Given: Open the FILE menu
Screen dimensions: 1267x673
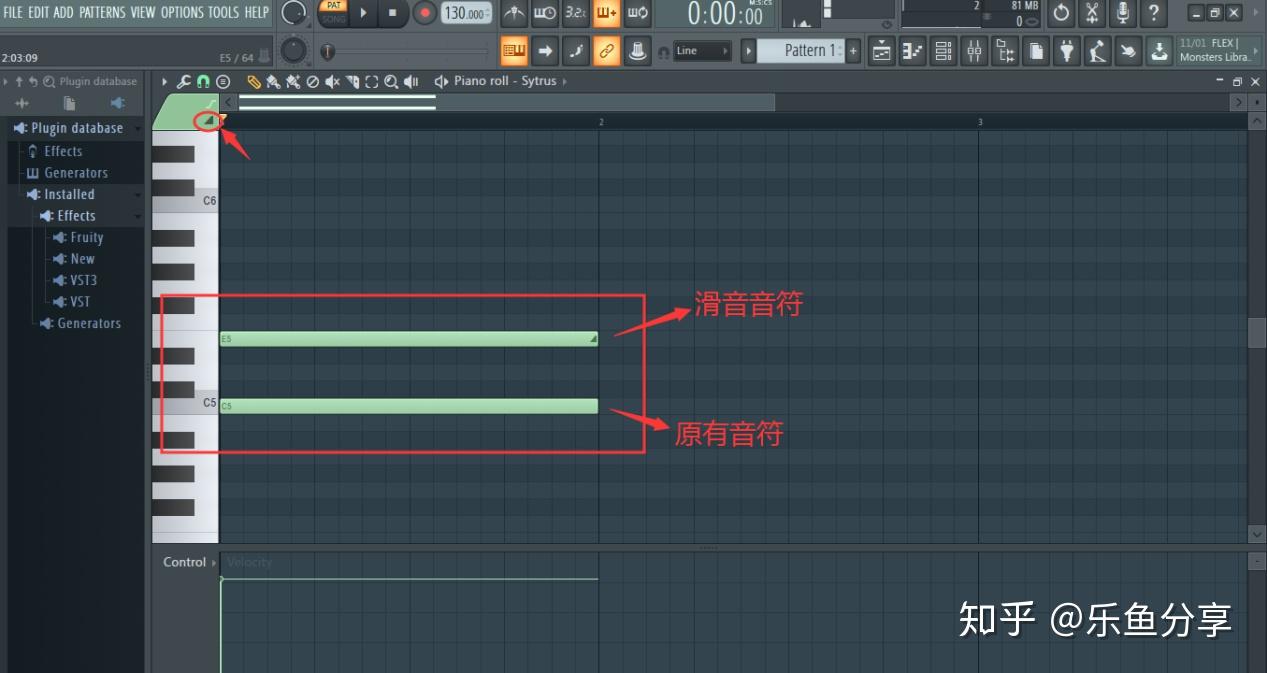Looking at the screenshot, I should (14, 12).
